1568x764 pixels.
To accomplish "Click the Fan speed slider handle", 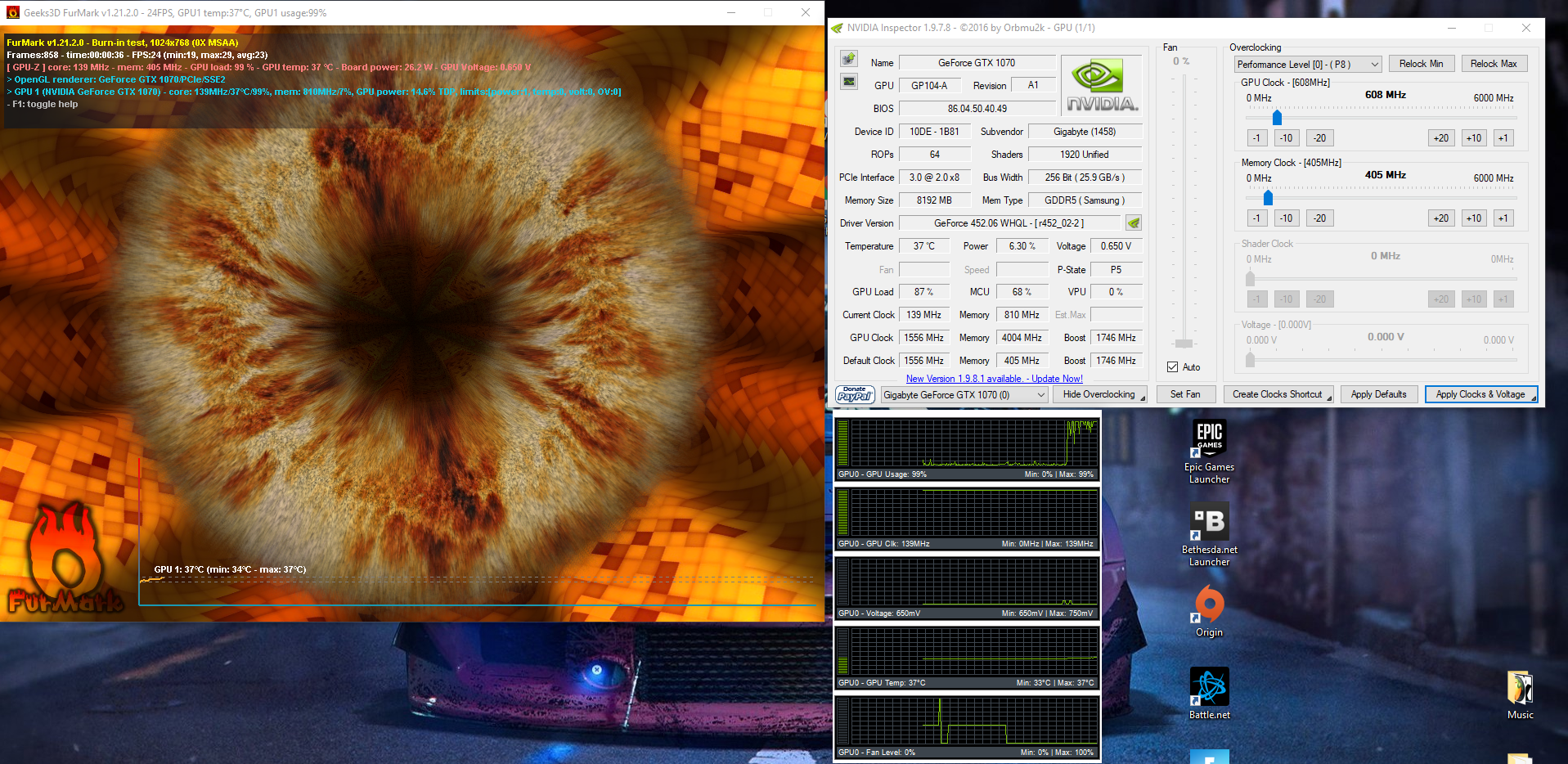I will [x=1184, y=344].
